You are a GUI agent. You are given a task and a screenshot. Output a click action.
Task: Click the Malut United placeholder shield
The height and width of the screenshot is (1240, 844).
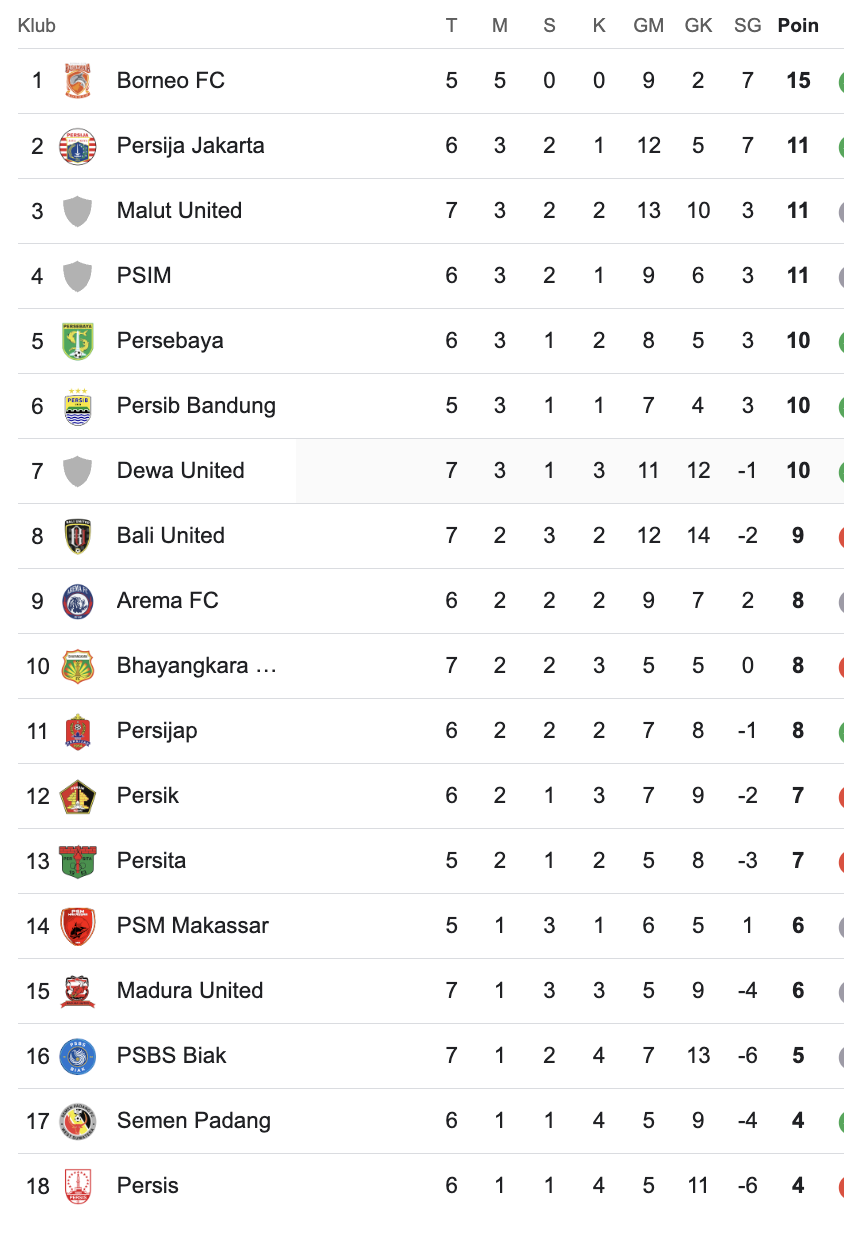click(77, 211)
